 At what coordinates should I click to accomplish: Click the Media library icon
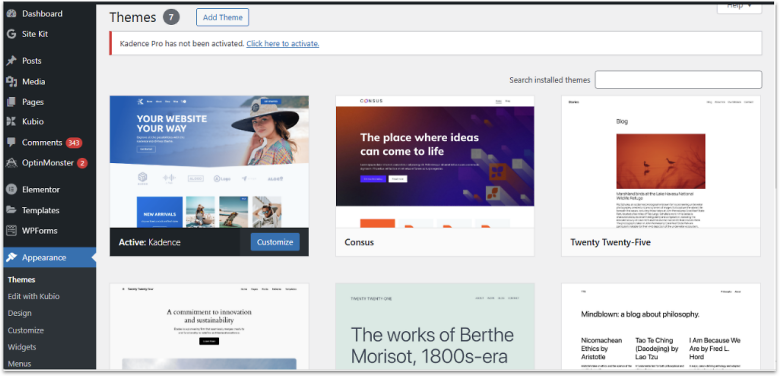(11, 82)
